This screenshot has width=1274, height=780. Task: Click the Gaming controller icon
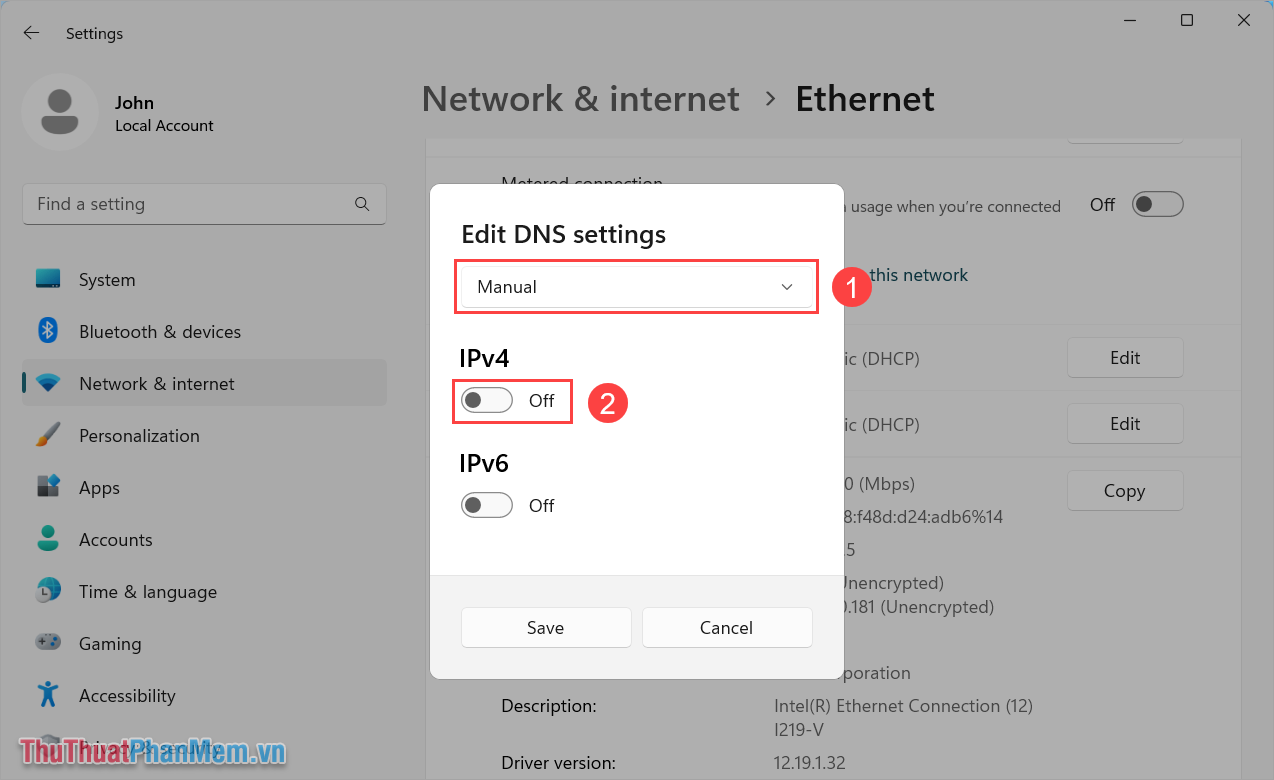point(48,643)
